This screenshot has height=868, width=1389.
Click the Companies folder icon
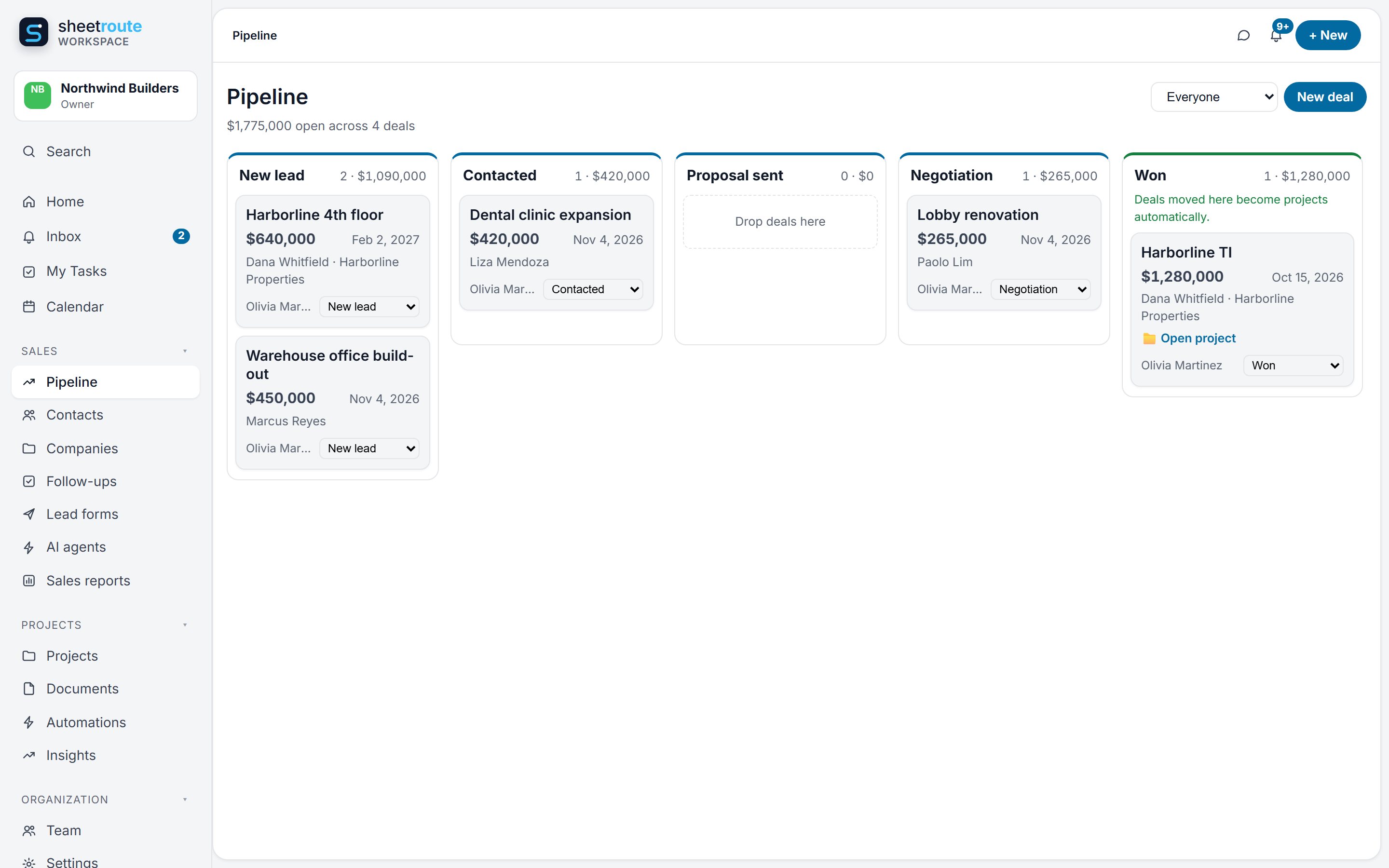click(29, 448)
